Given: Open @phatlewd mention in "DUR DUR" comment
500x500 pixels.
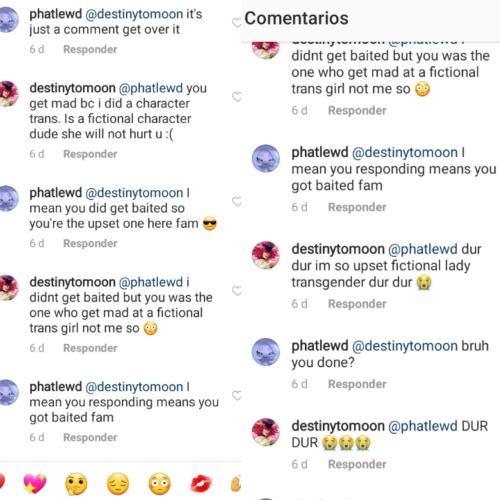Looking at the screenshot, I should click(x=423, y=426).
